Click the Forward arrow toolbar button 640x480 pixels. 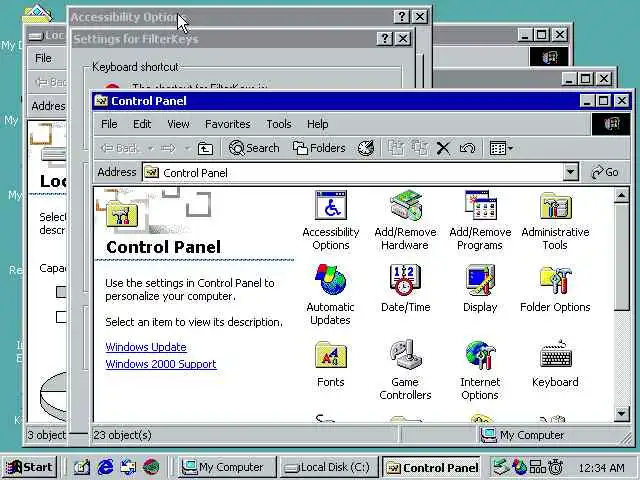click(168, 148)
